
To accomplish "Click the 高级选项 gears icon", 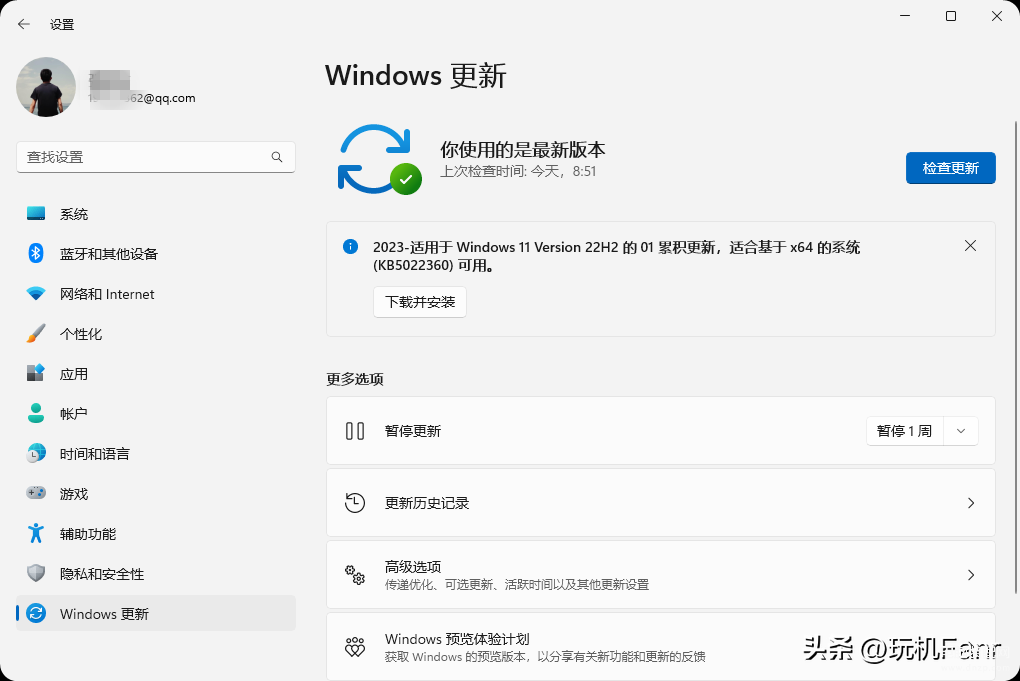I will click(x=355, y=575).
